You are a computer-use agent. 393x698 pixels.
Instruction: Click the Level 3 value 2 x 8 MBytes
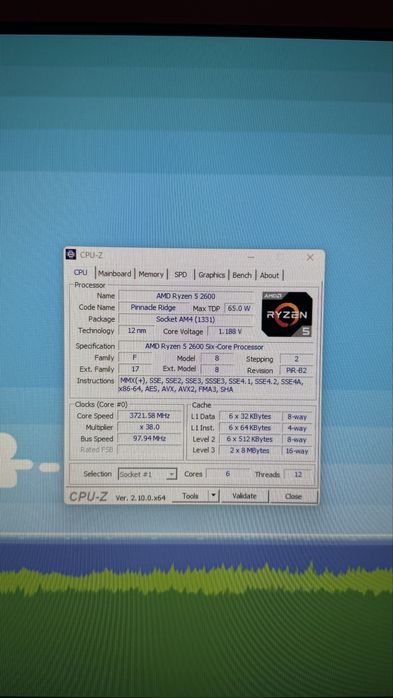(250, 450)
